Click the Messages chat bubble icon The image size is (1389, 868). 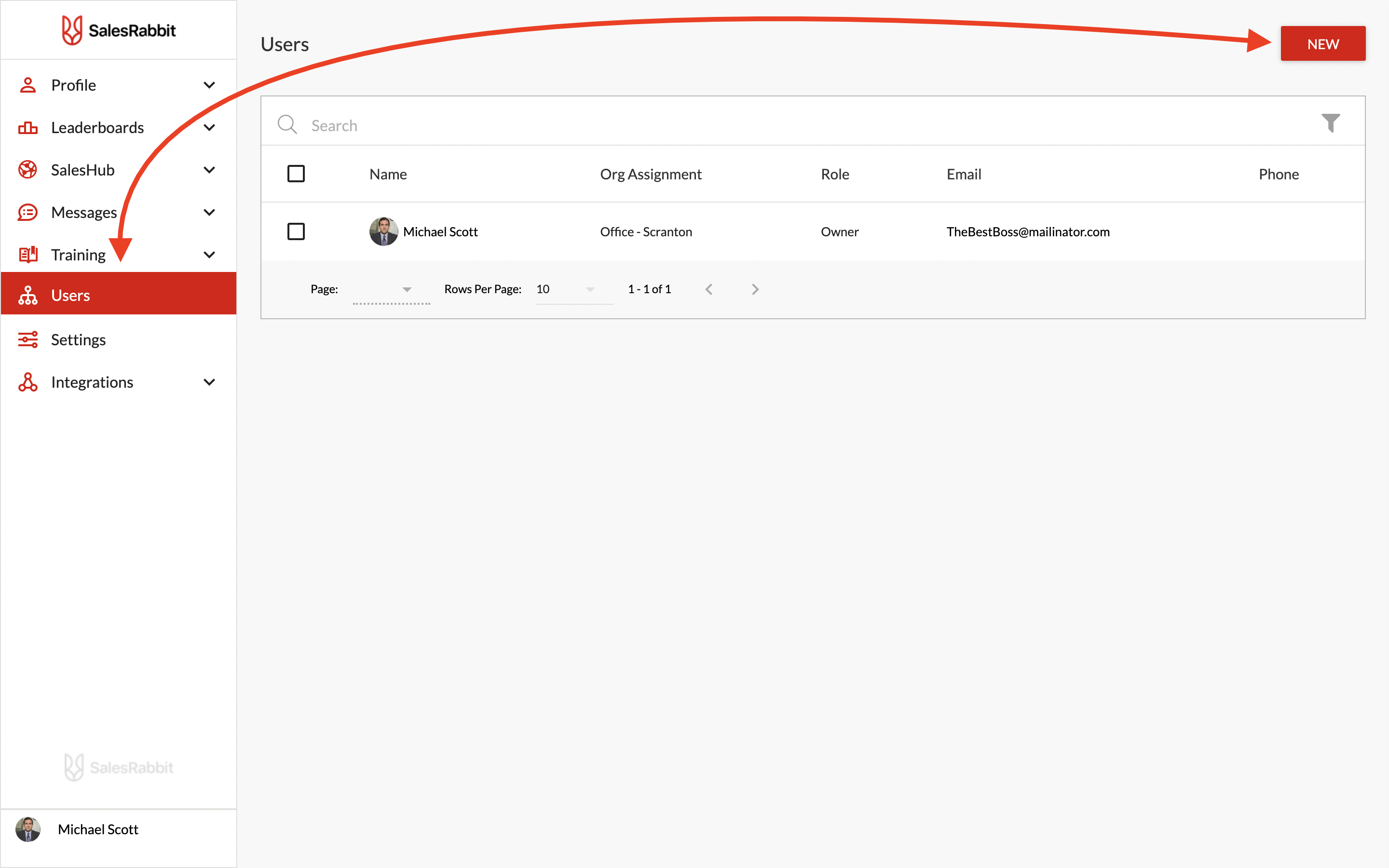pos(27,212)
